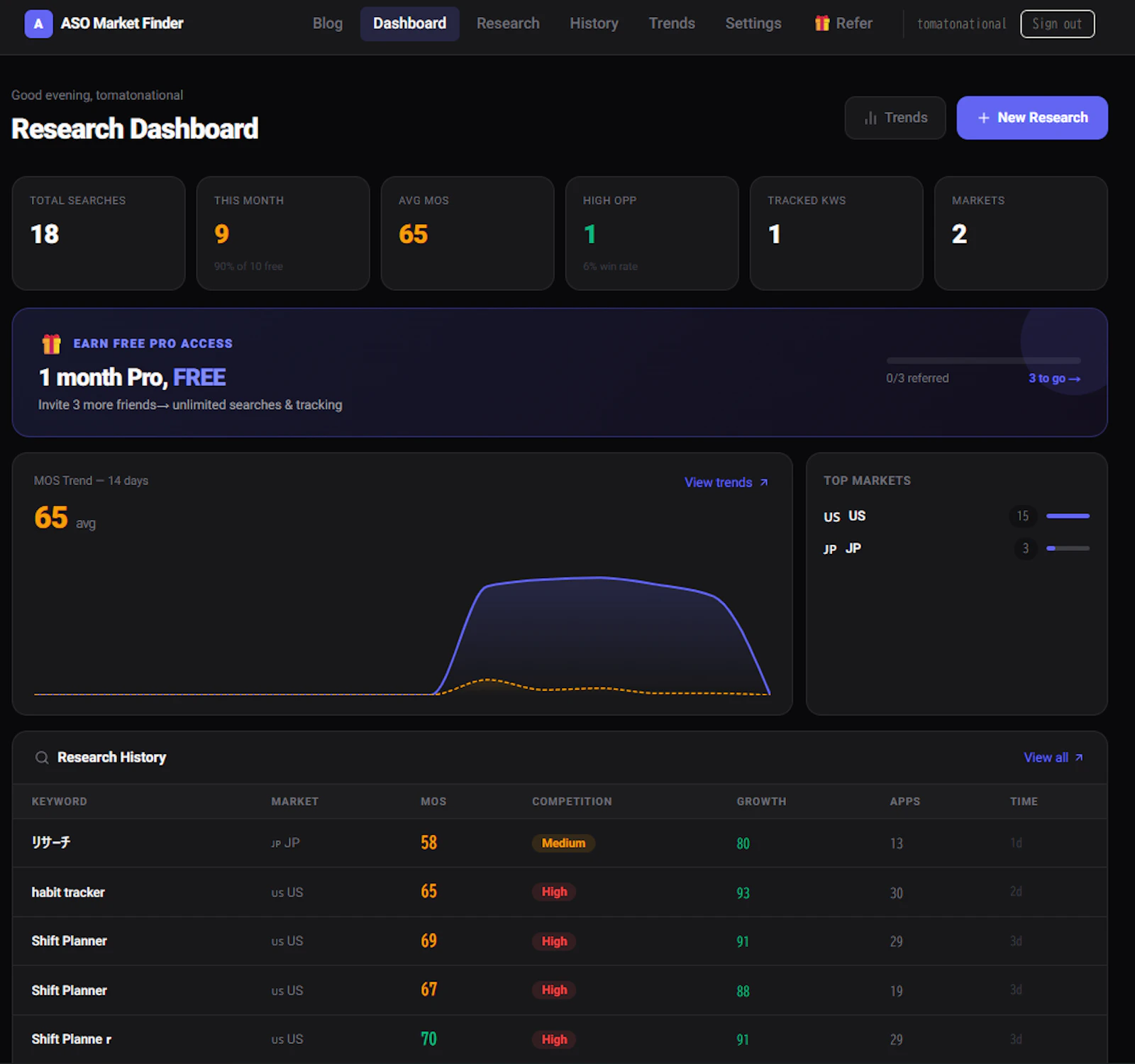
Task: Click the referral progress bar
Action: 983,360
